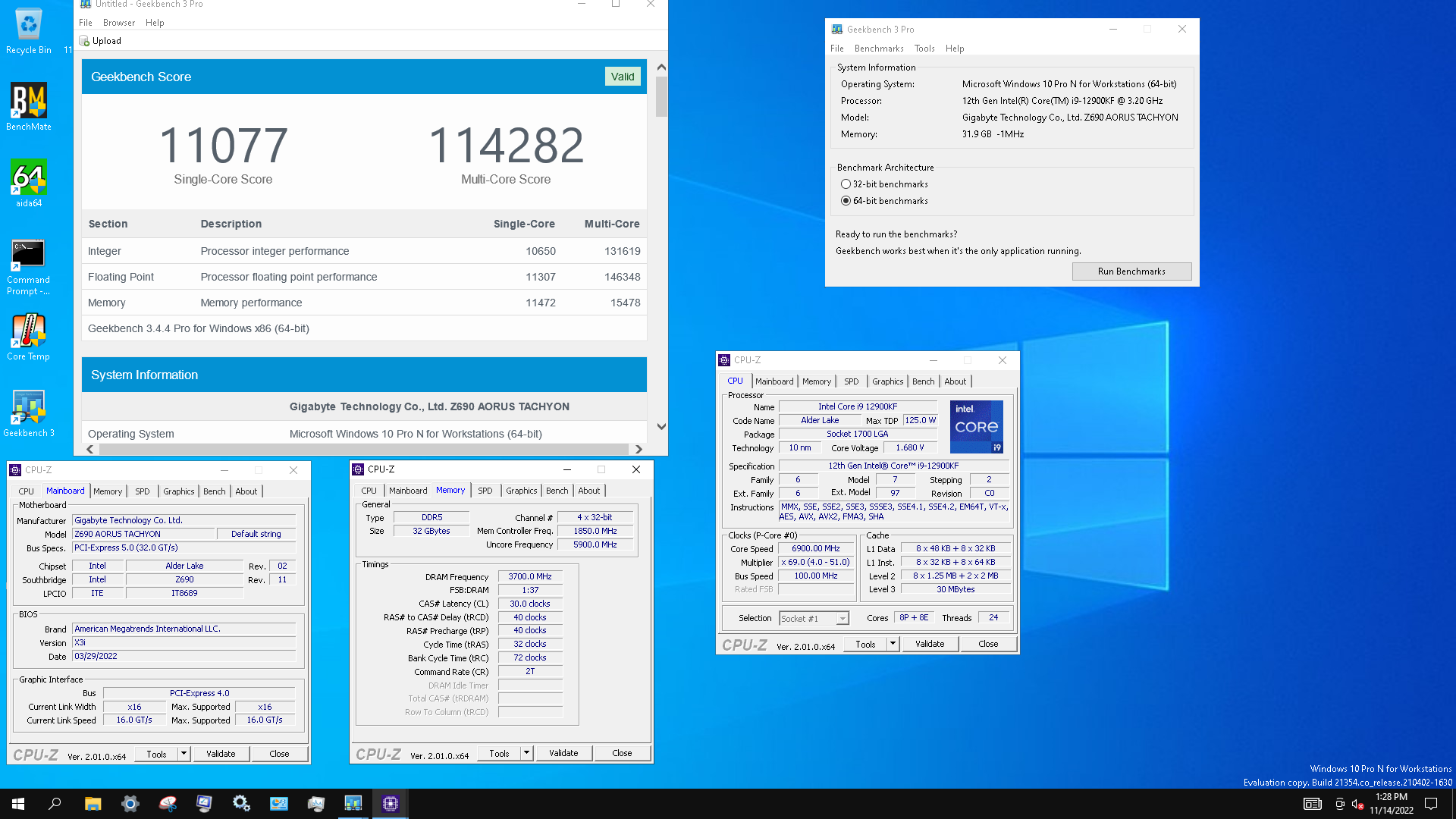Image resolution: width=1456 pixels, height=819 pixels.
Task: Switch to Bench tab in CPU-Z CPU window
Action: tap(923, 381)
